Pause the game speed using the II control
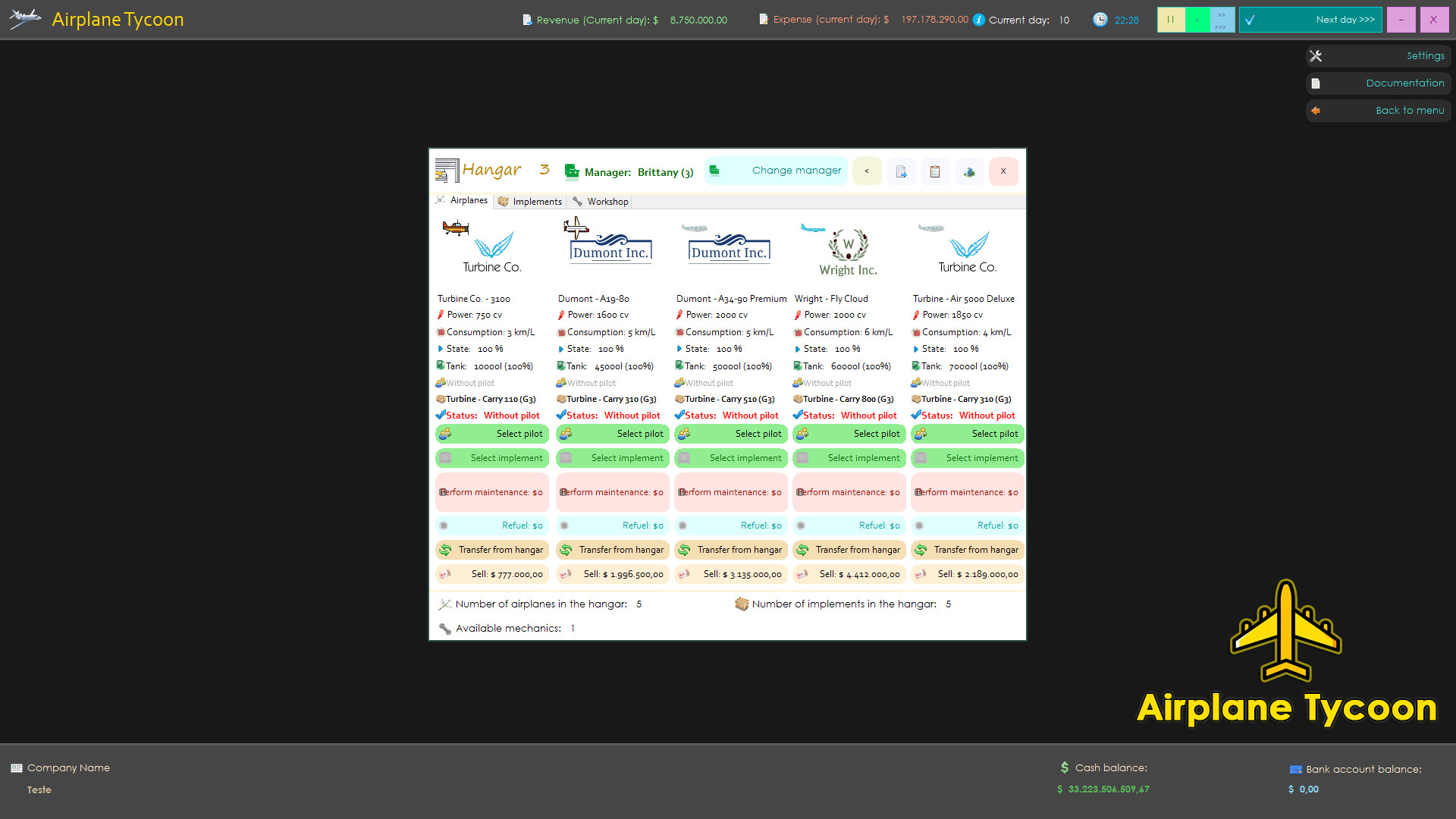 (1171, 19)
